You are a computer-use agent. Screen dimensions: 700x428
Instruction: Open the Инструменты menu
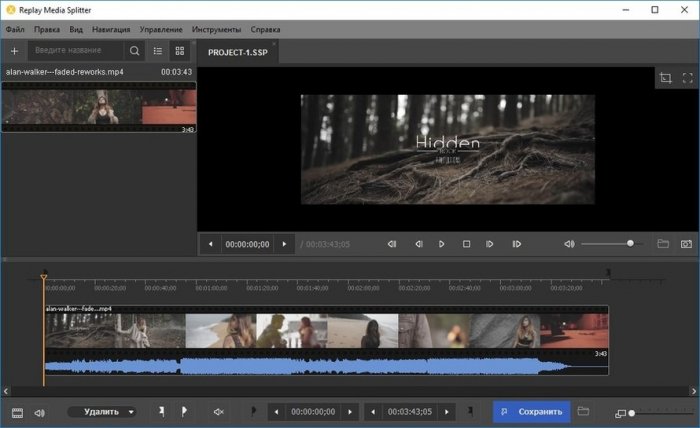pyautogui.click(x=217, y=29)
